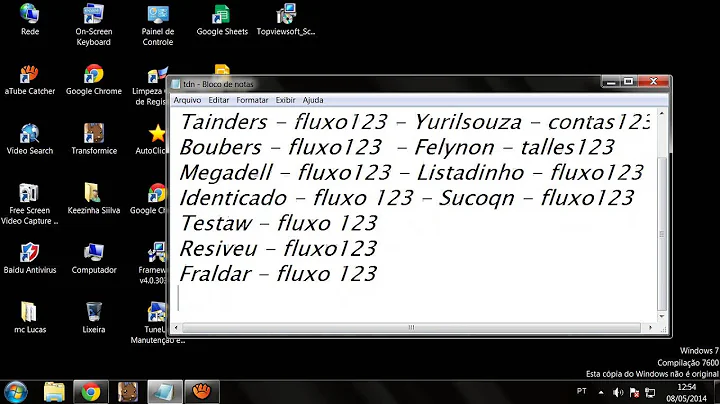The image size is (720, 404).
Task: Click on the word Fraldar
Action: point(216,274)
